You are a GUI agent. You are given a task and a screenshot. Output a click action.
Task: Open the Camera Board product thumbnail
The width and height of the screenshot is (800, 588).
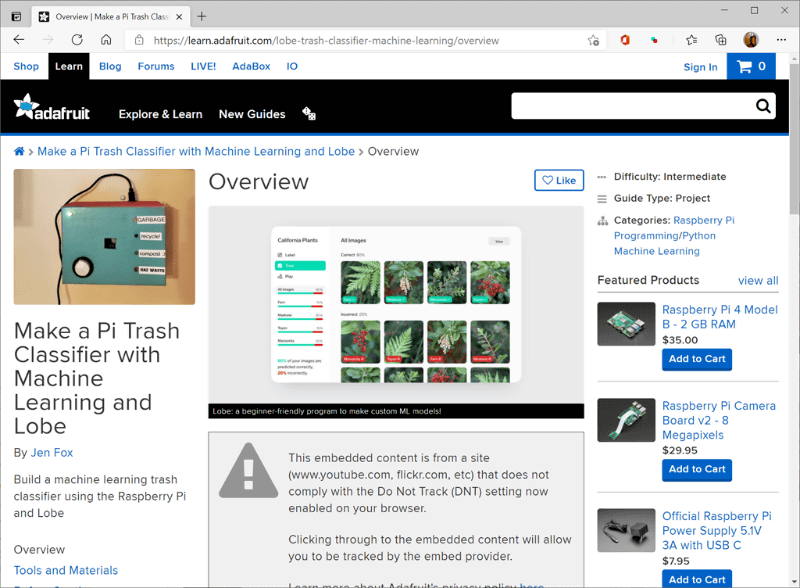626,420
